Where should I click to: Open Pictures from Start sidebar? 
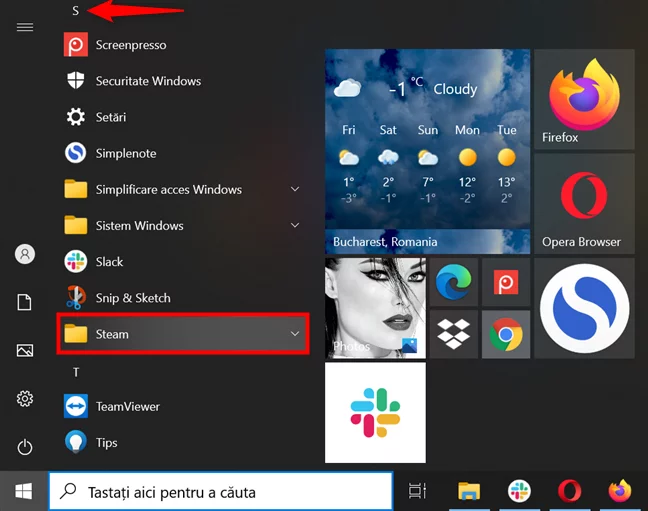click(x=25, y=351)
